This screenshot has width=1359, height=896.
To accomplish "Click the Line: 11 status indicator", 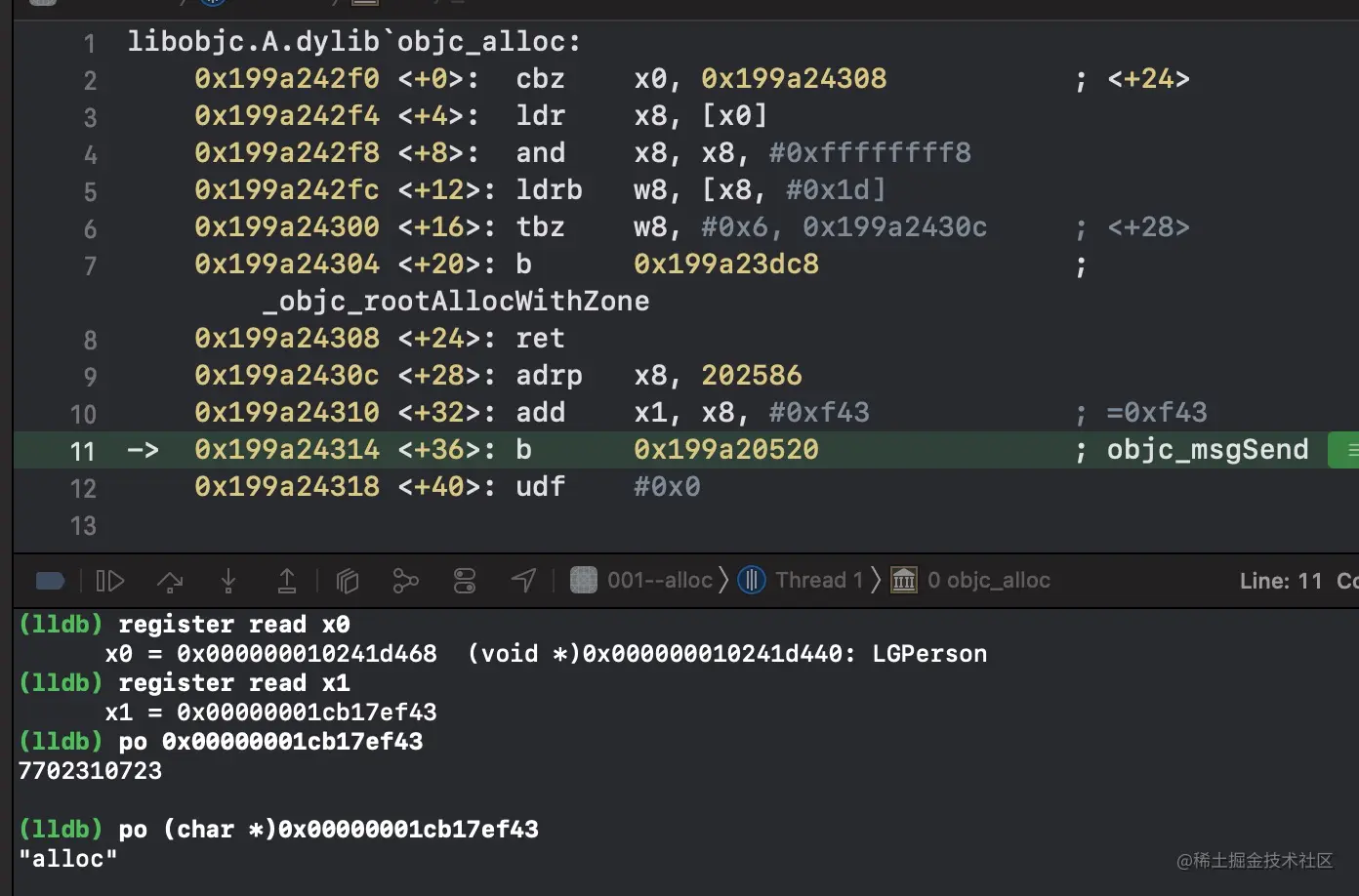I will click(1281, 581).
